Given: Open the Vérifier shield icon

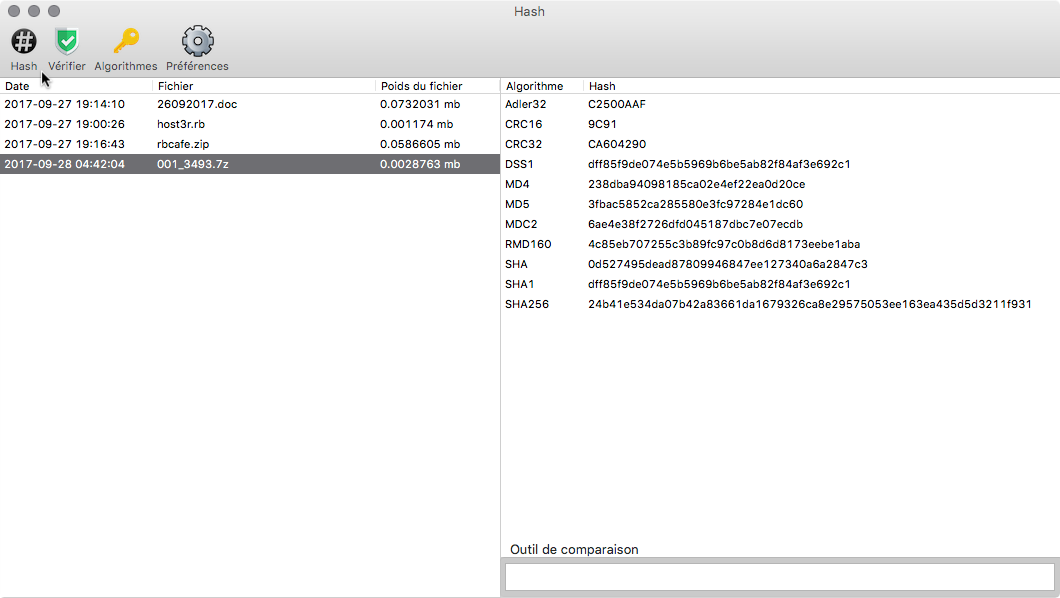Looking at the screenshot, I should (x=67, y=42).
